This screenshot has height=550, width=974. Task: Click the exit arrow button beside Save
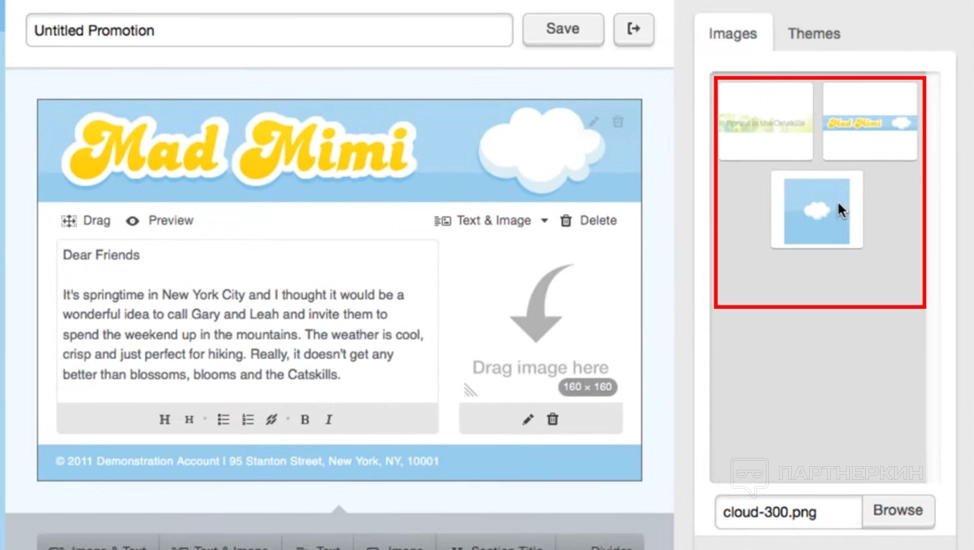tap(634, 29)
